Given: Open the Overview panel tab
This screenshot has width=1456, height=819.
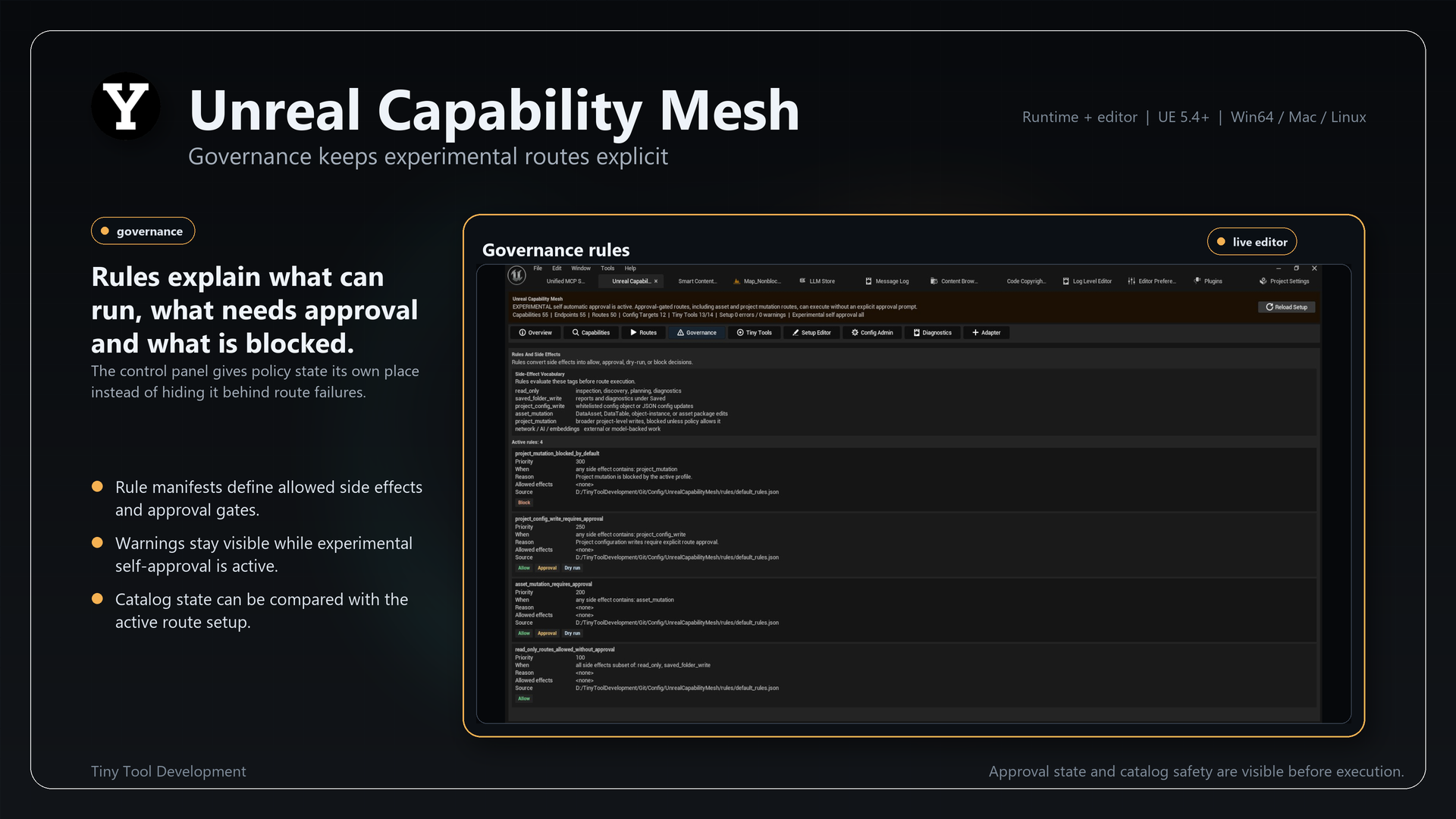Looking at the screenshot, I should click(535, 333).
